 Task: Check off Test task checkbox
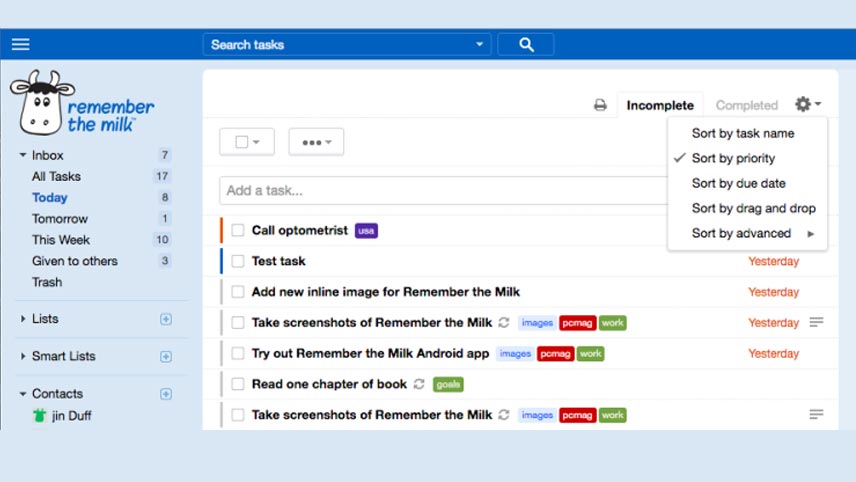(x=237, y=261)
